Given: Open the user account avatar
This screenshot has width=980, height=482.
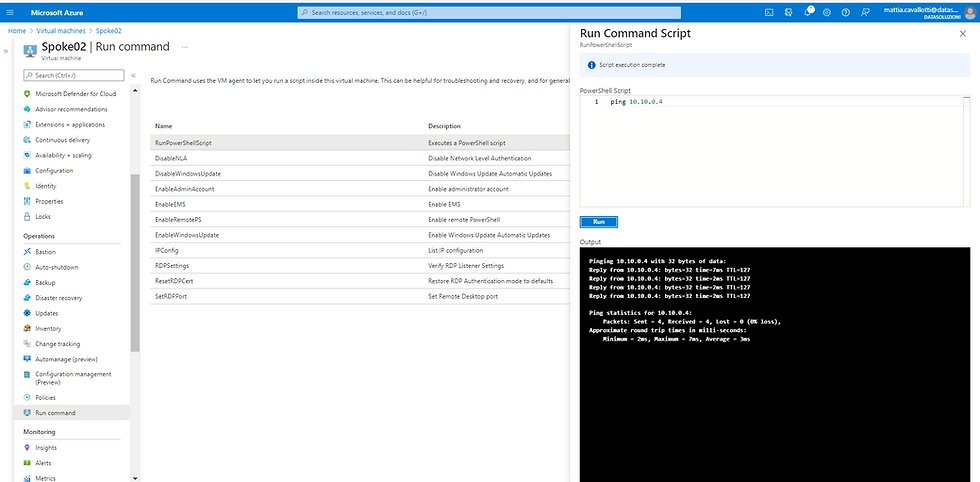Looking at the screenshot, I should pos(970,13).
